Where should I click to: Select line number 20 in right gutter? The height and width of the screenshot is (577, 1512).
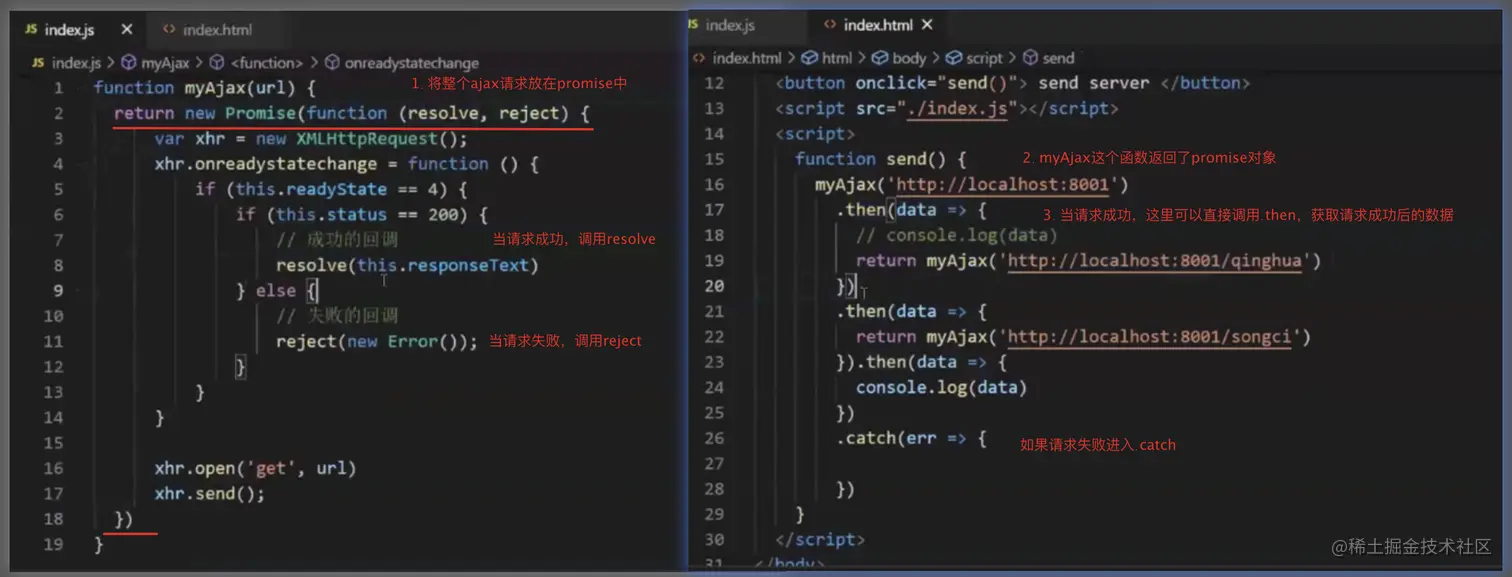pos(713,286)
